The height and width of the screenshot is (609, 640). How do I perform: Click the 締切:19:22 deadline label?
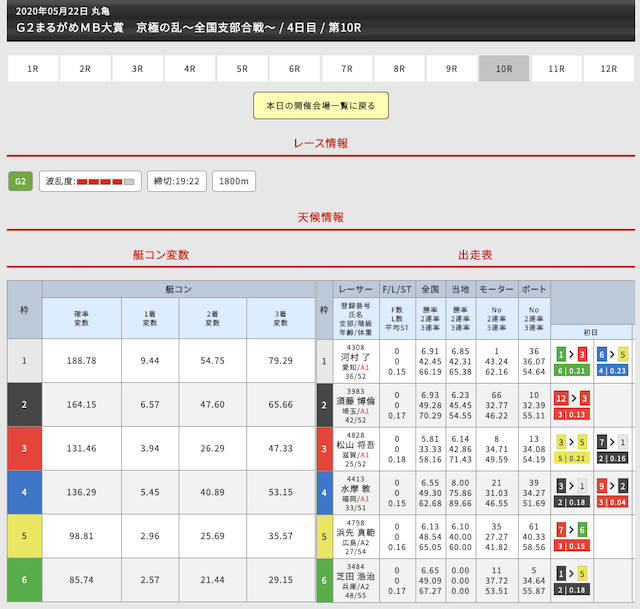tap(177, 181)
